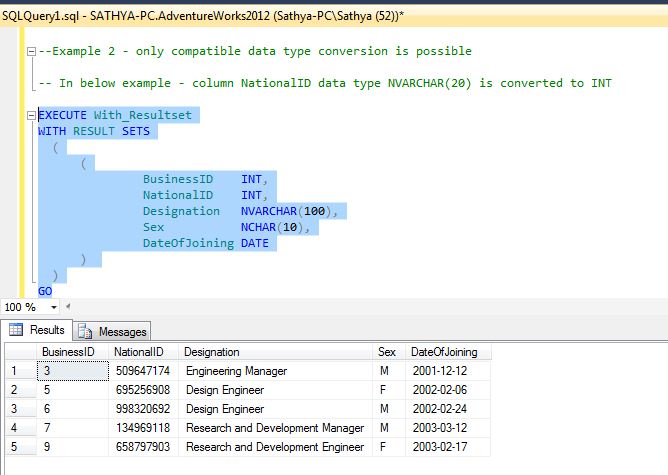
Task: Place cursor on NationalID line in query
Action: 205,195
